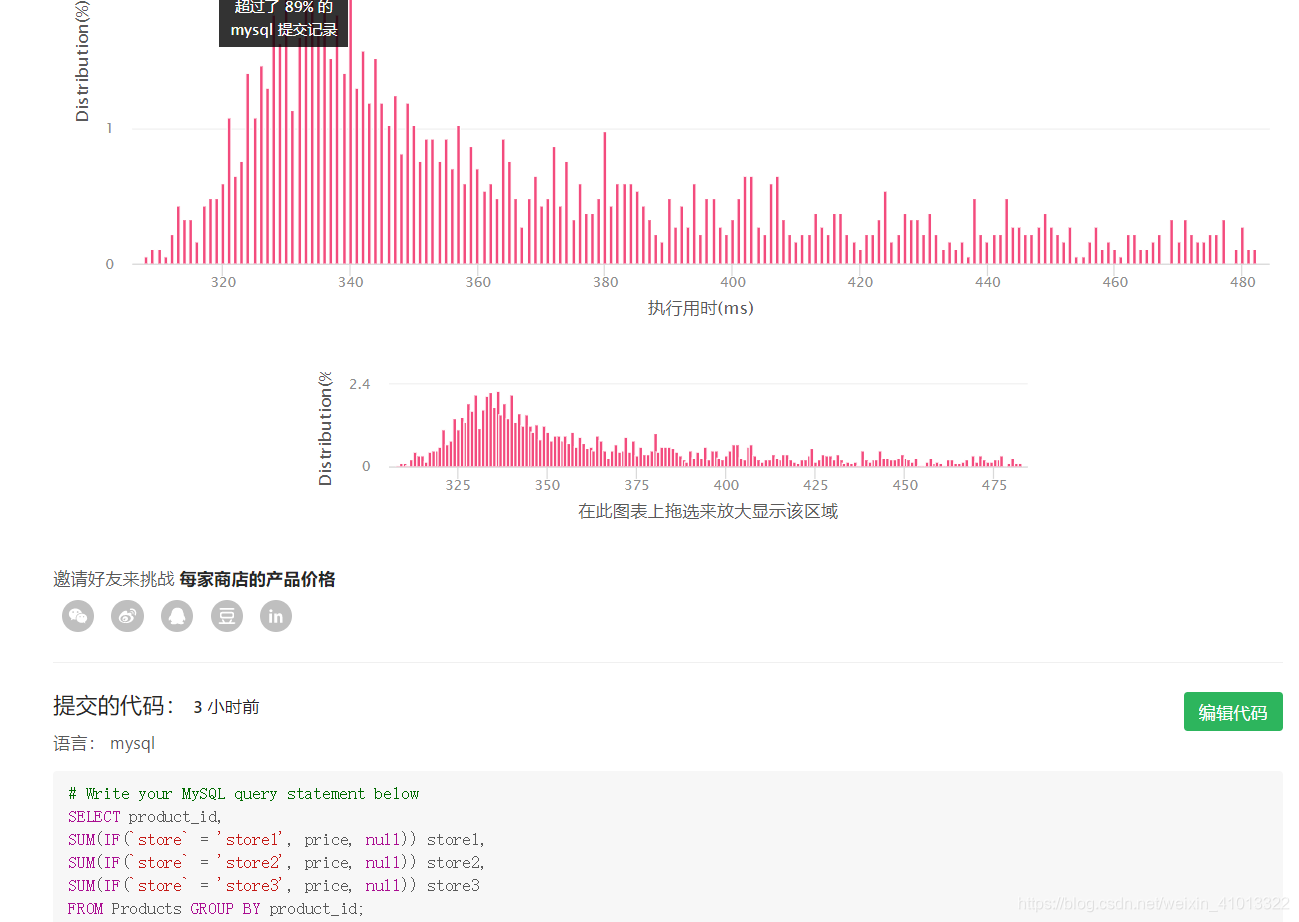Viewport: 1299px width, 922px height.
Task: Click the 3 小时前 timestamp
Action: tap(227, 707)
